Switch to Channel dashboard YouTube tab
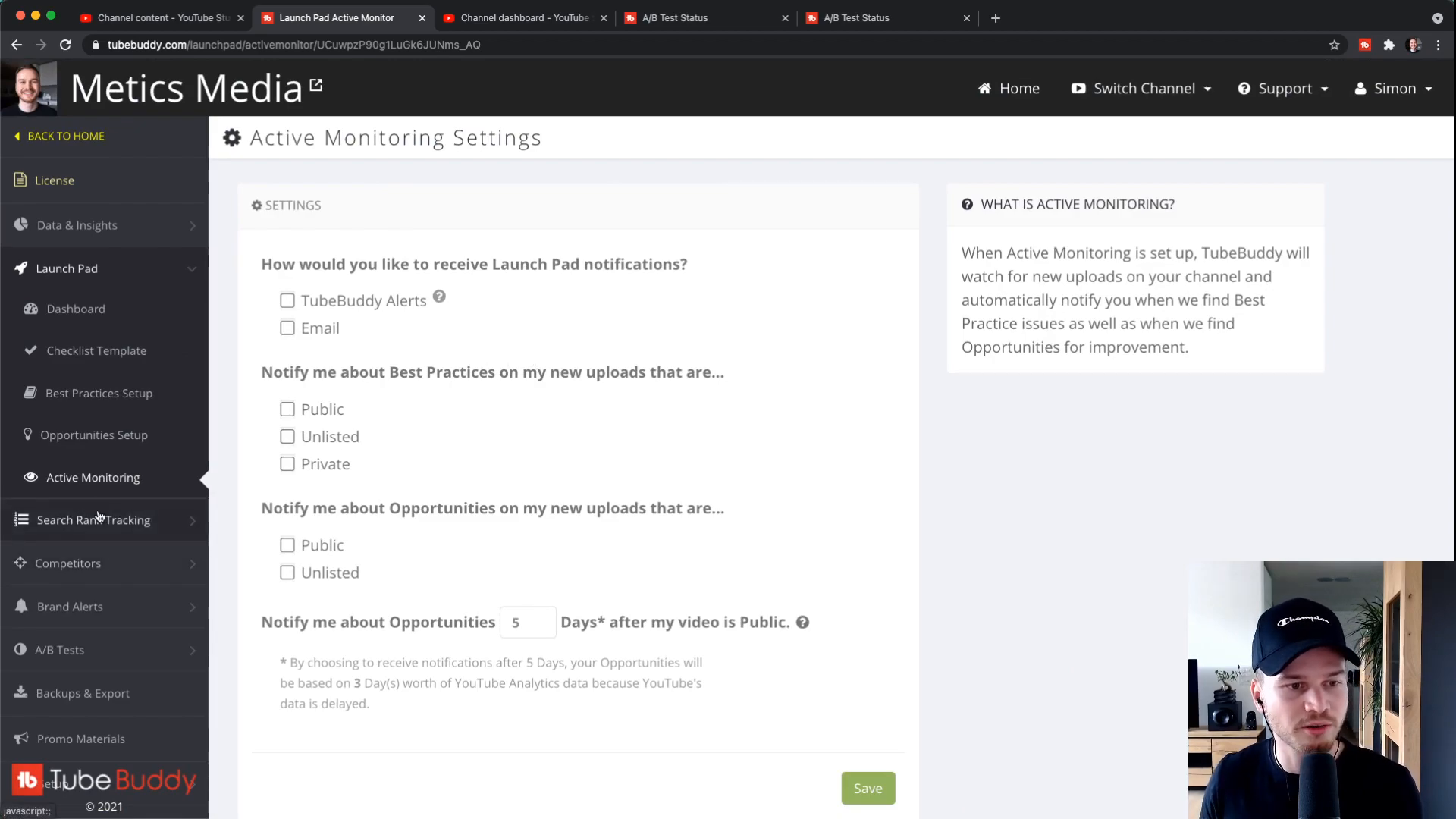This screenshot has width=1456, height=819. tap(525, 17)
